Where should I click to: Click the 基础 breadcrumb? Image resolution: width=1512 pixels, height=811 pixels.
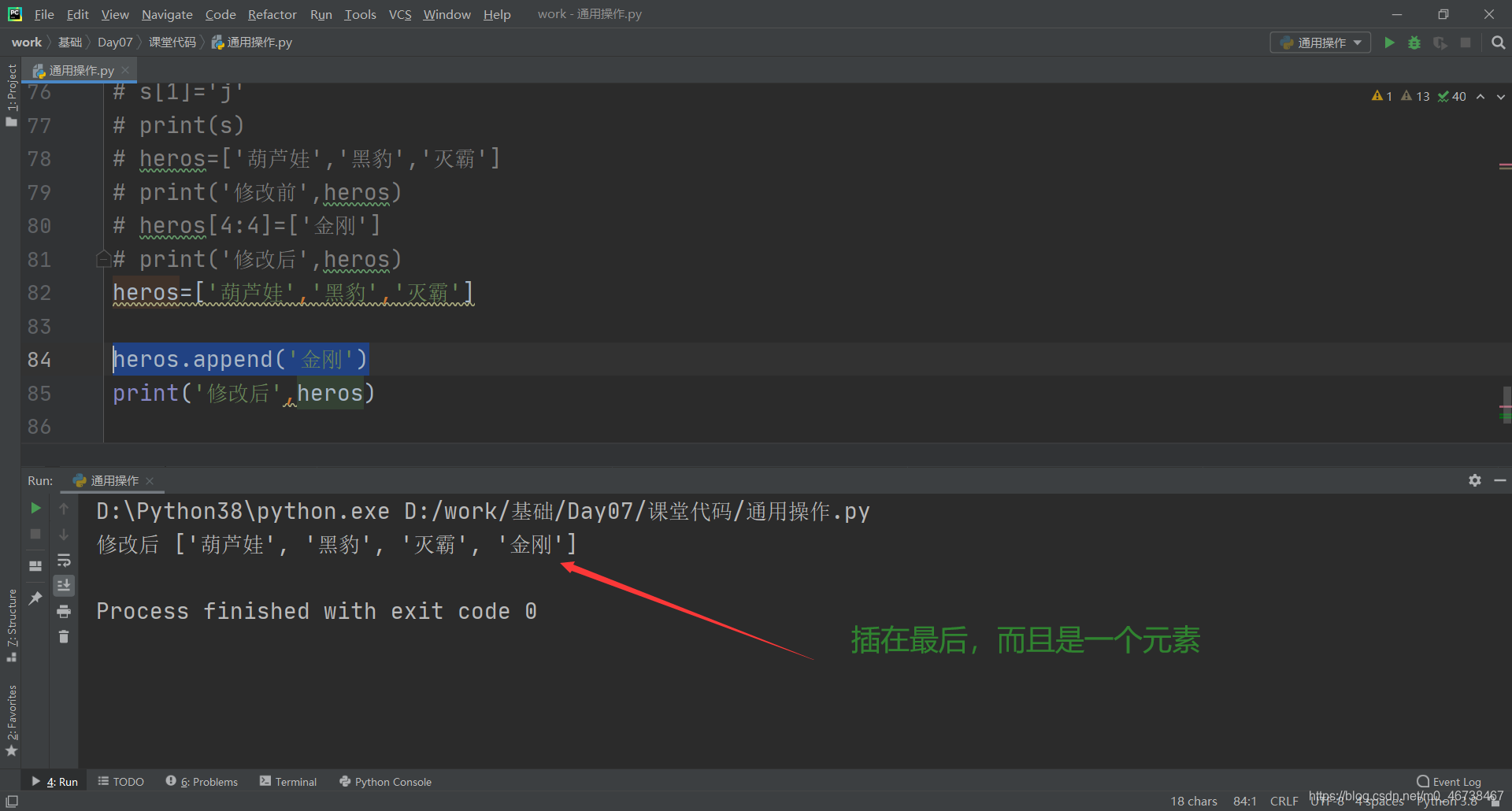click(70, 43)
